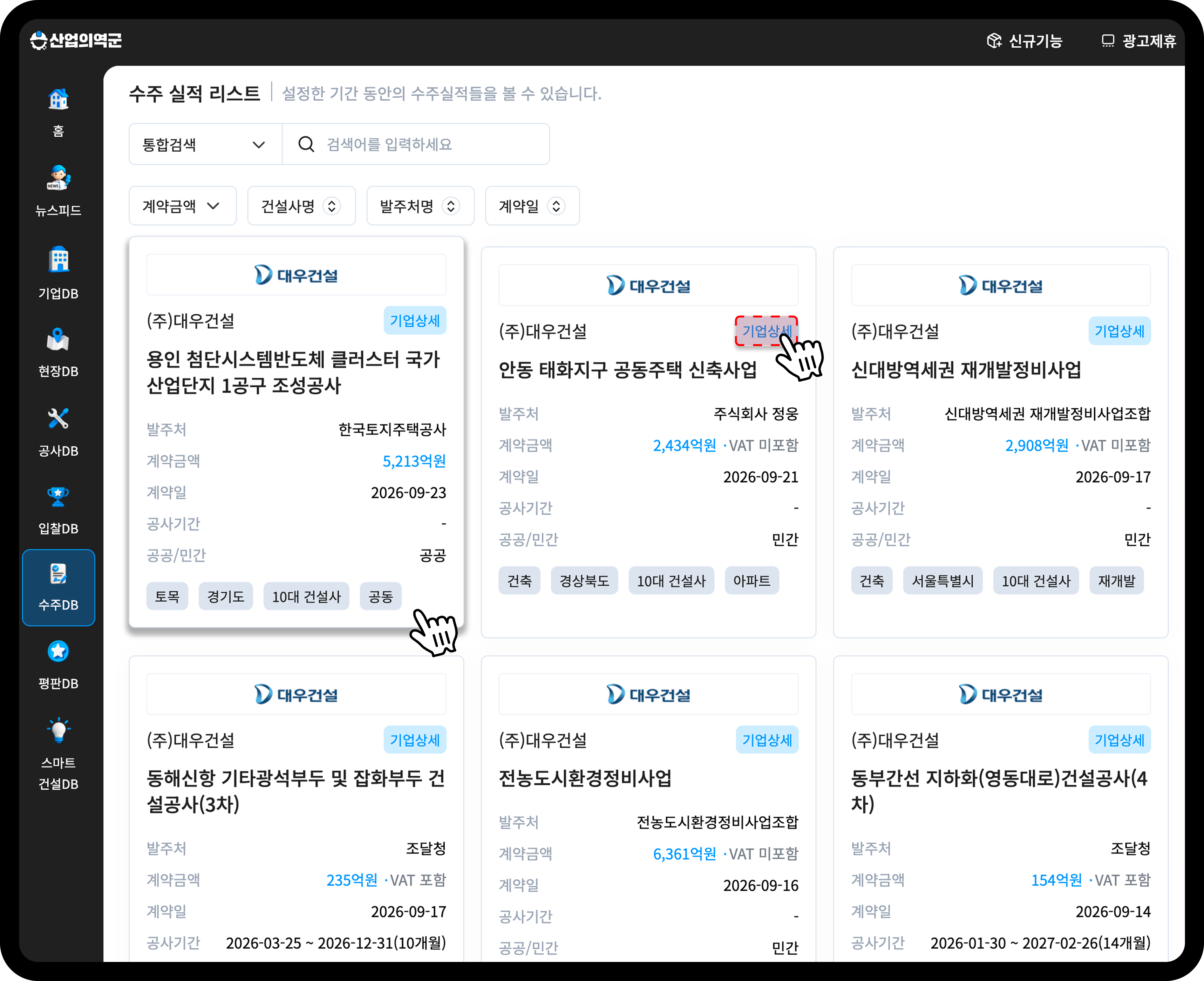Open the 기업DB building icon
Screen dimensions: 1204x981
(58, 259)
